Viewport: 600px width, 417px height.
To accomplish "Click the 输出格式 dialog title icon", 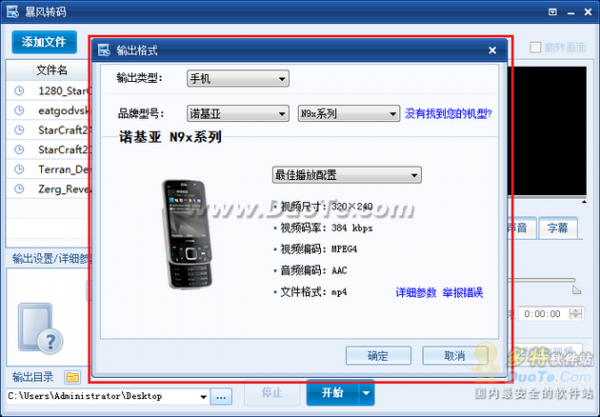I will pyautogui.click(x=104, y=50).
